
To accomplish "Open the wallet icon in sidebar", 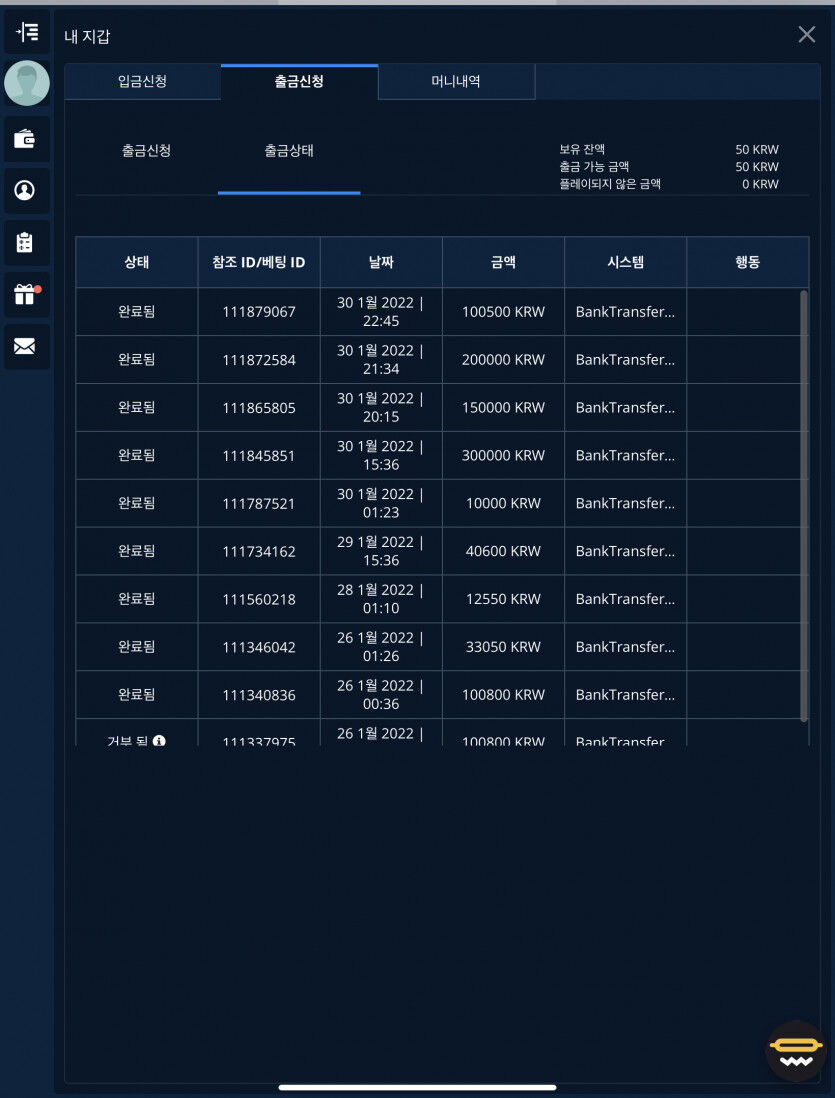I will pyautogui.click(x=27, y=139).
